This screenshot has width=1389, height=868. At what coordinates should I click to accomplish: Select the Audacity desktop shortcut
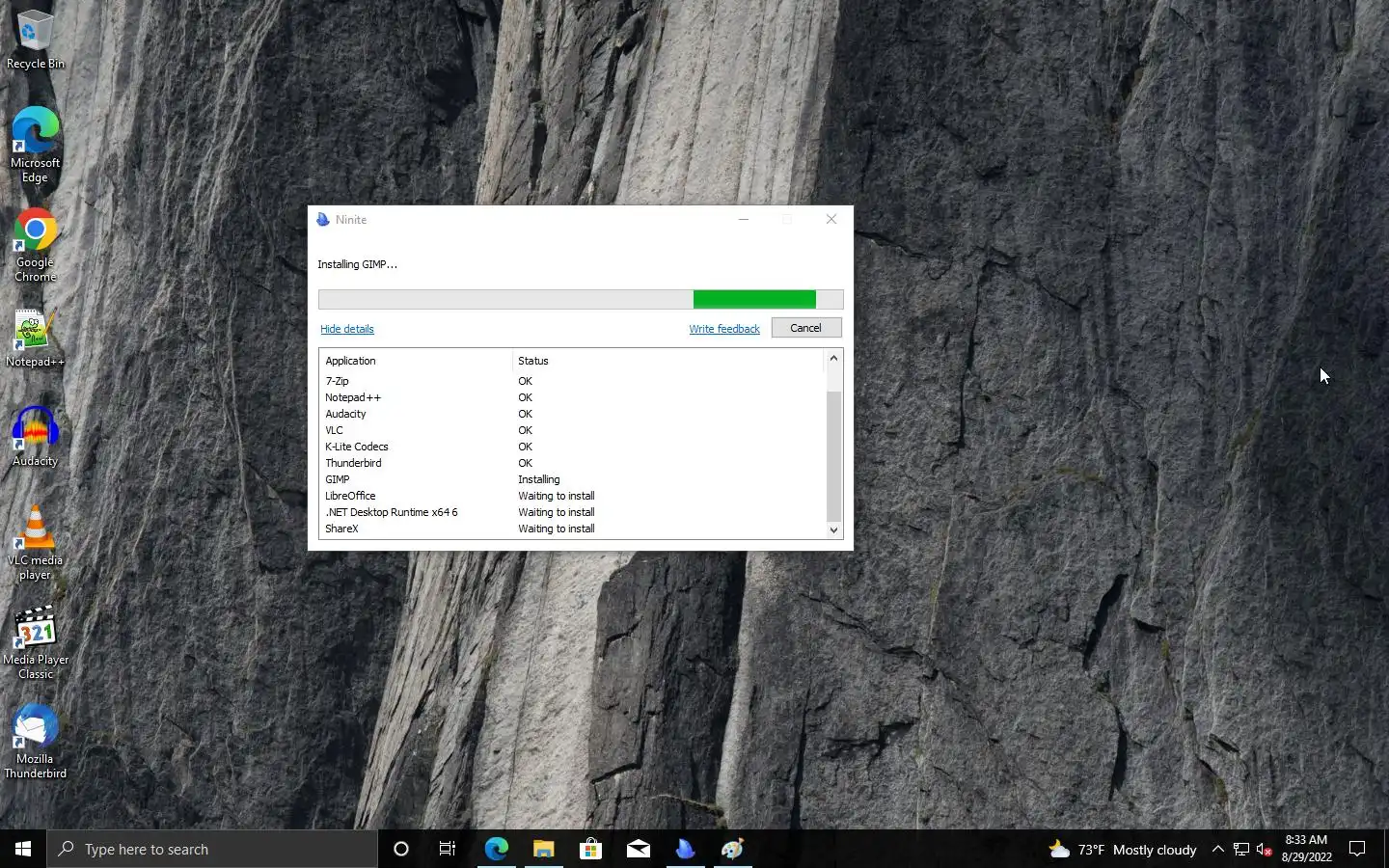pyautogui.click(x=35, y=437)
